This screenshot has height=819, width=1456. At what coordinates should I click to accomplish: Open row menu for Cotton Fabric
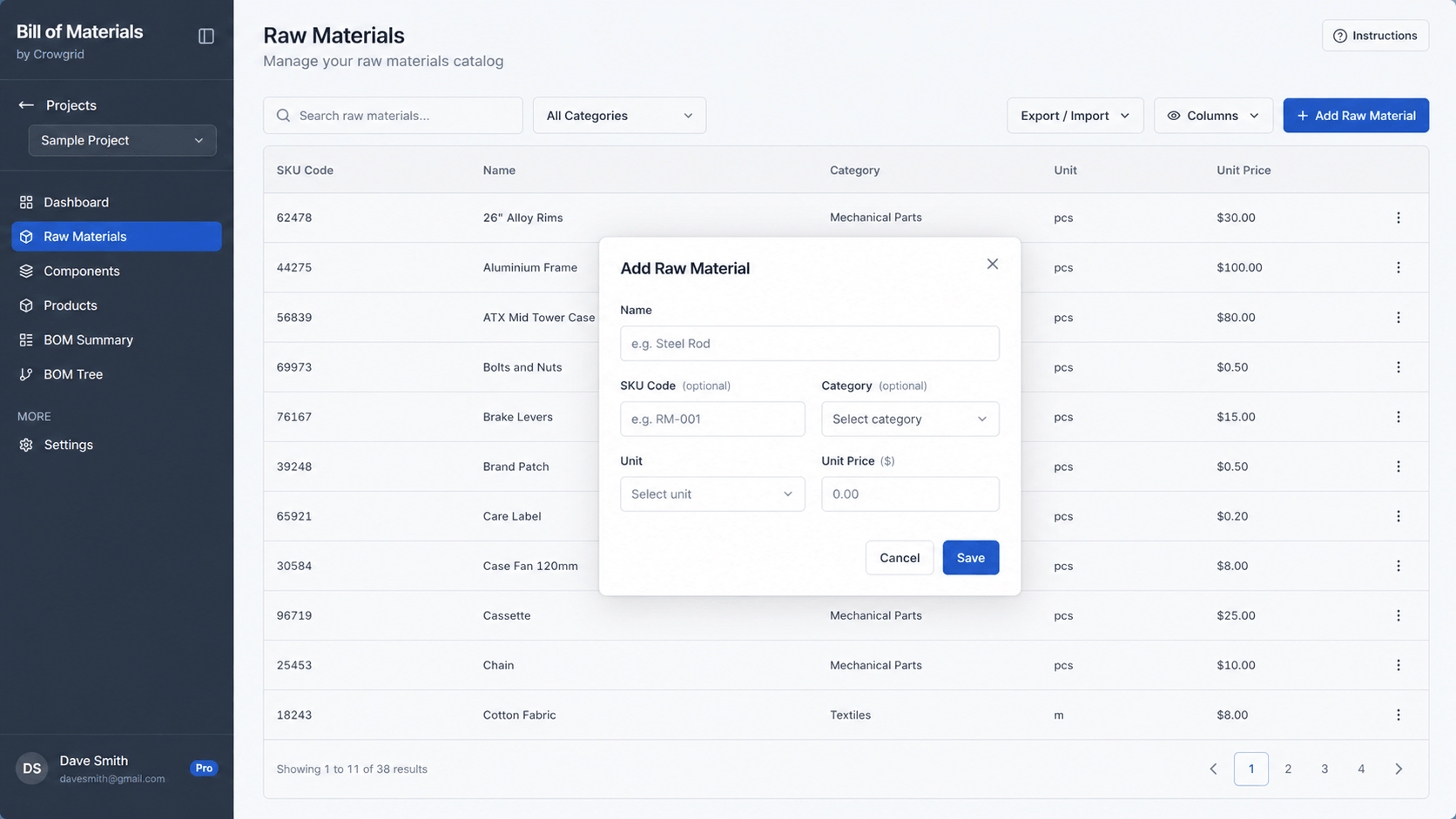[x=1399, y=715]
